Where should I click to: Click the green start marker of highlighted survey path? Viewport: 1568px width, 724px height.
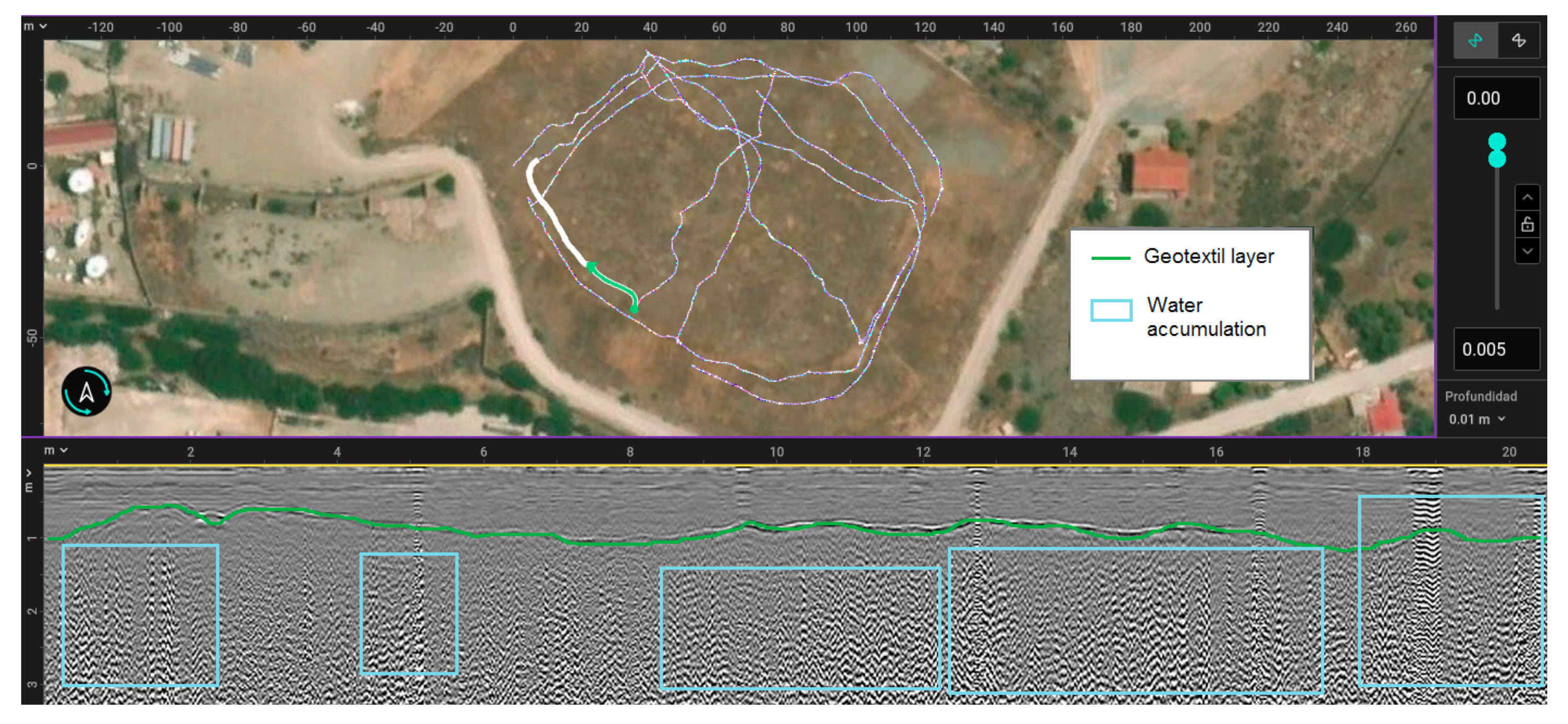tap(591, 266)
